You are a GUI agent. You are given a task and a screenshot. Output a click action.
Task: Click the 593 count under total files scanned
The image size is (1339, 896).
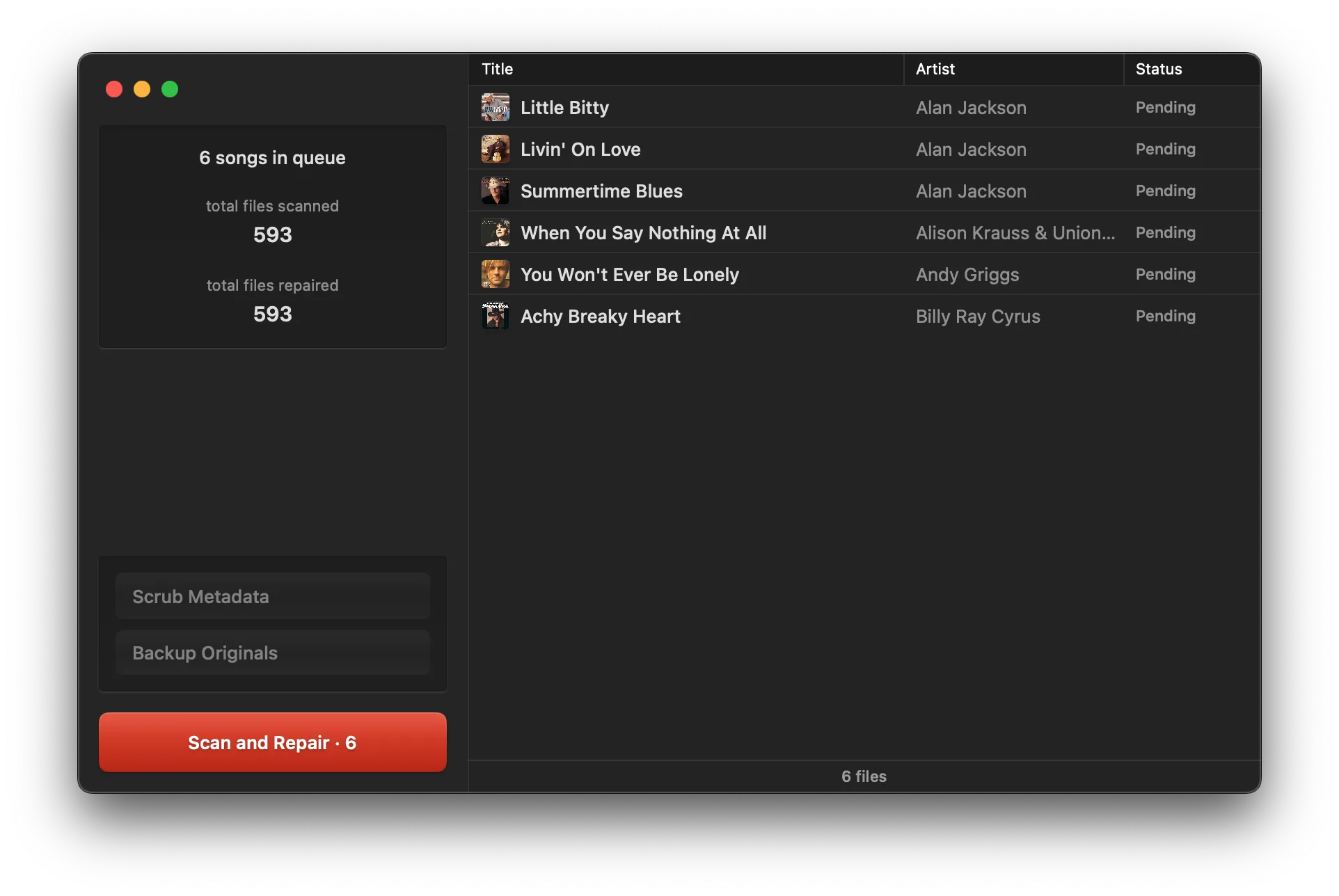272,234
